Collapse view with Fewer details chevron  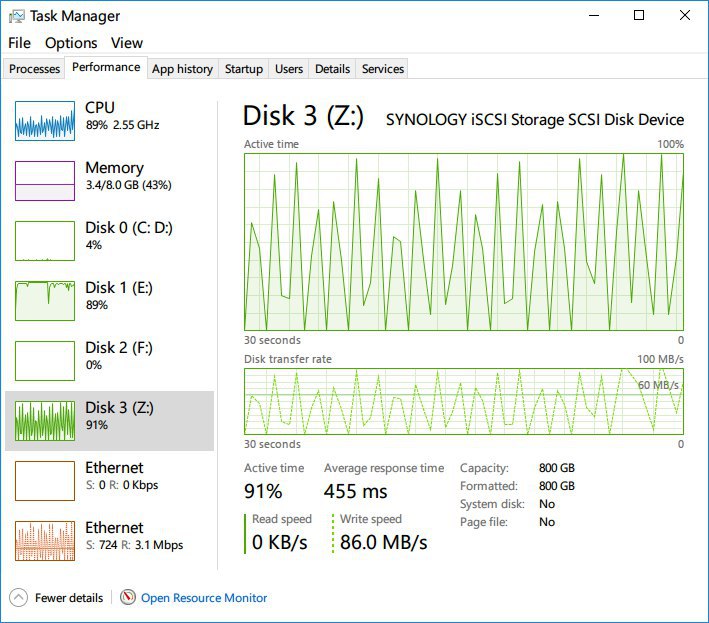click(x=19, y=598)
